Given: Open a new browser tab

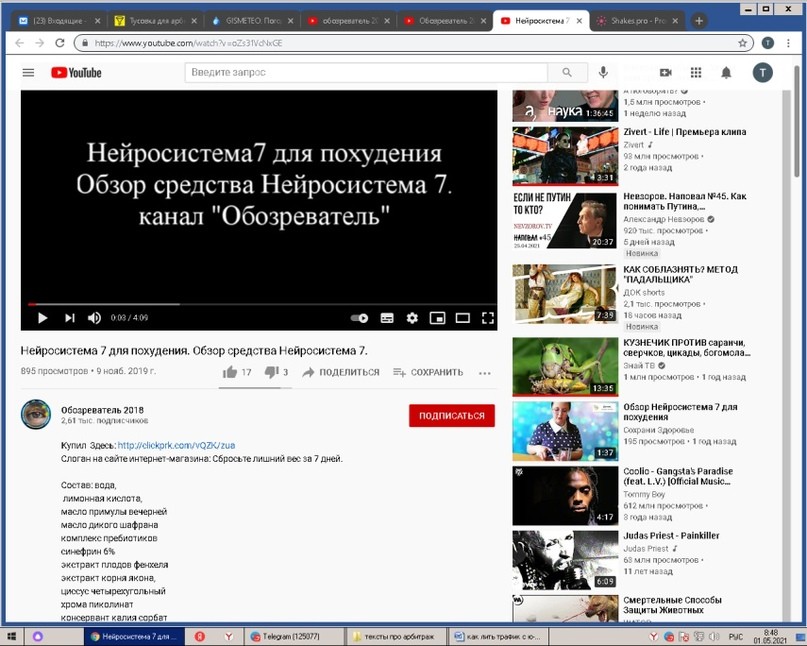Looking at the screenshot, I should coord(699,21).
